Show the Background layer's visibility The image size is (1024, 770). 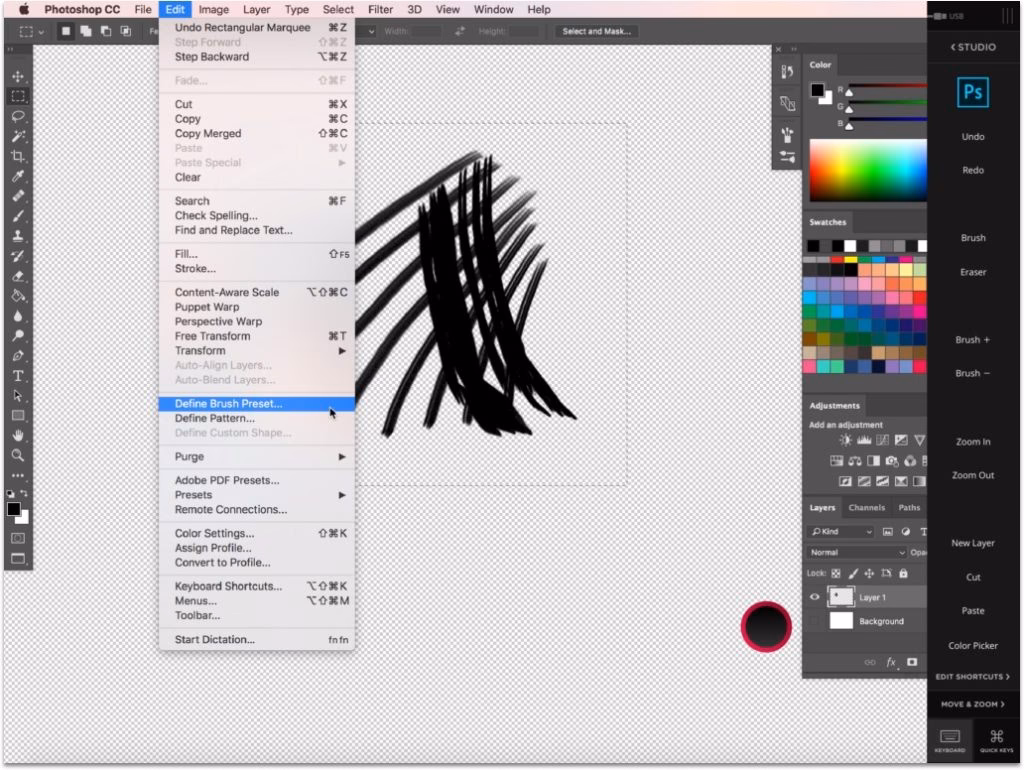pyautogui.click(x=815, y=620)
